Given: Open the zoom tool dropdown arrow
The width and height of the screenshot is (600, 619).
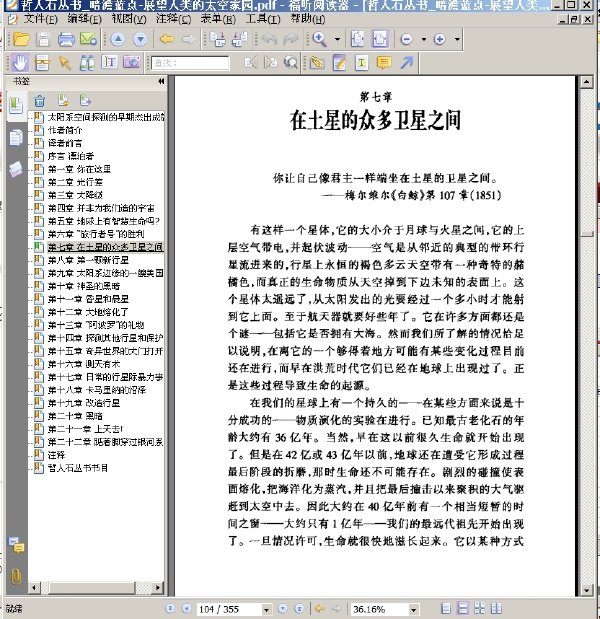Looking at the screenshot, I should tap(338, 39).
